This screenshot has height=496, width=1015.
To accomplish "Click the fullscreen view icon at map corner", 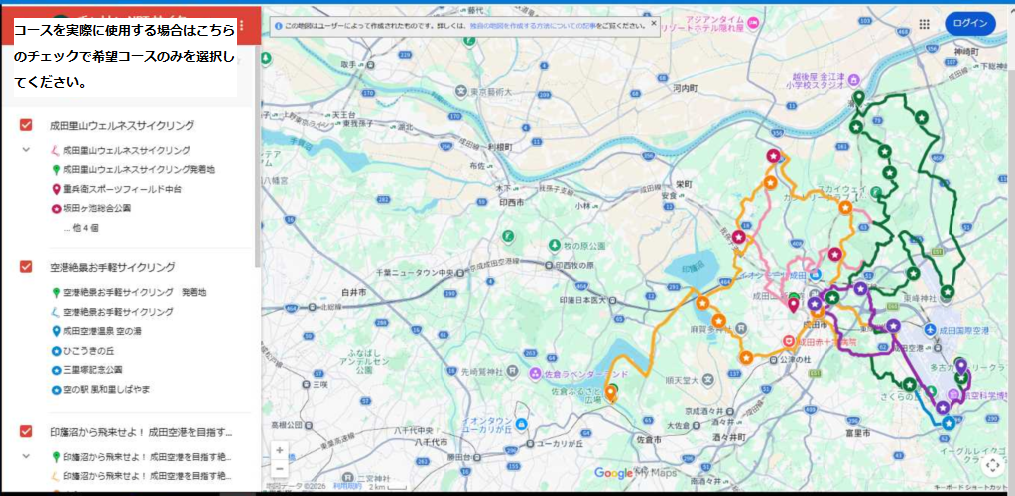I will pyautogui.click(x=992, y=466).
